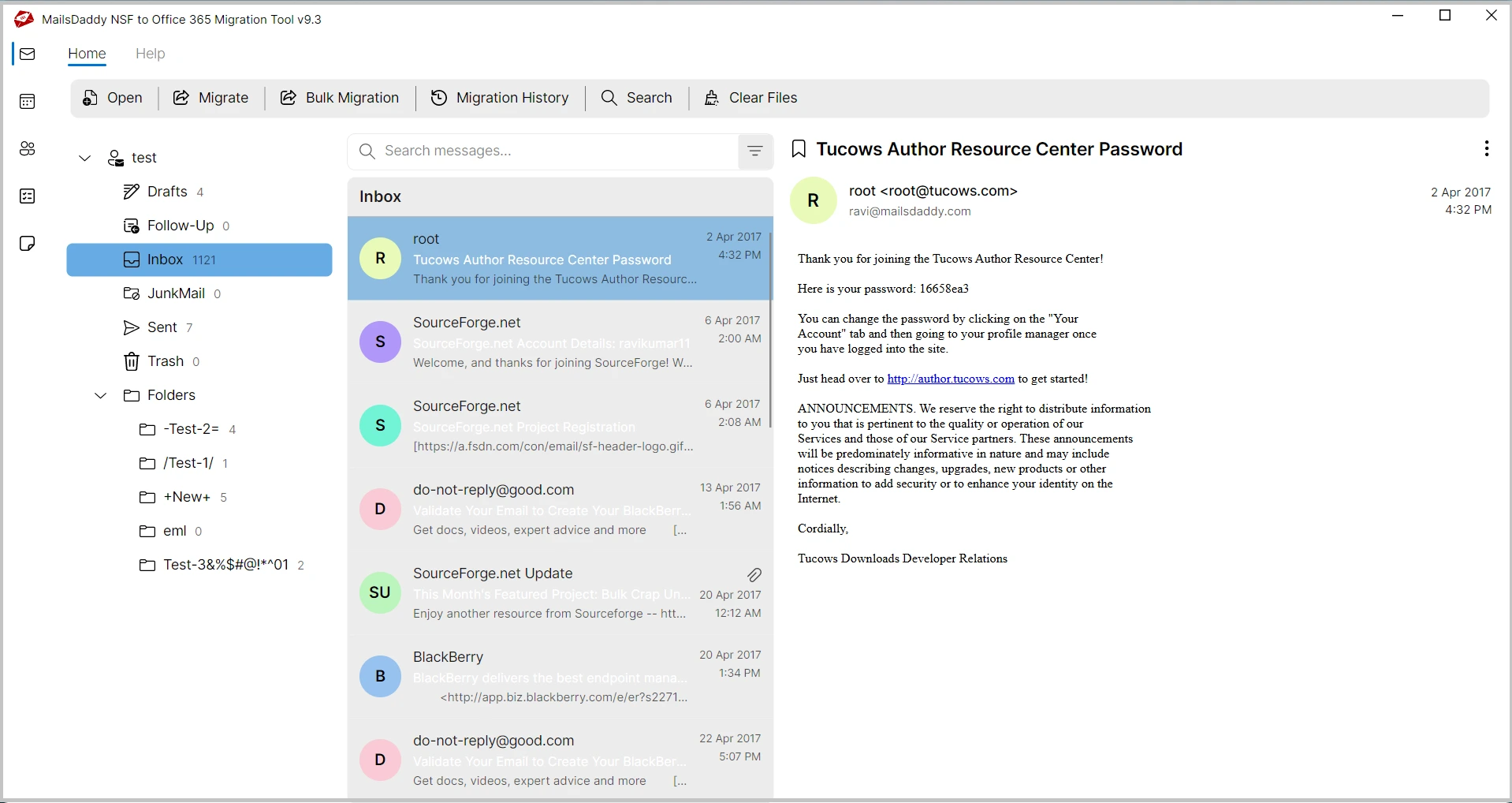Open the Help tab
1512x803 pixels.
tap(150, 54)
